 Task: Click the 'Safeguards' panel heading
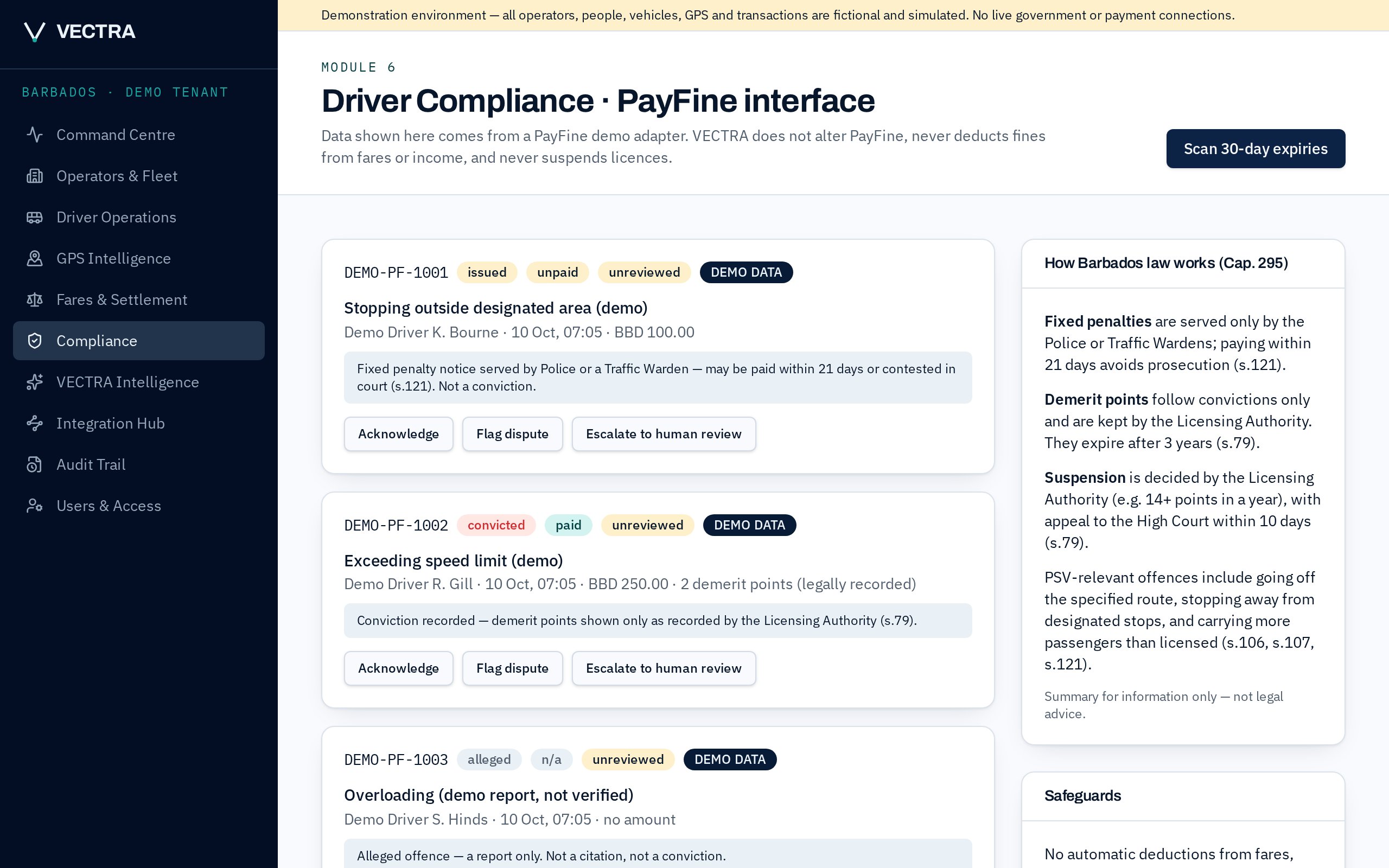pos(1082,796)
